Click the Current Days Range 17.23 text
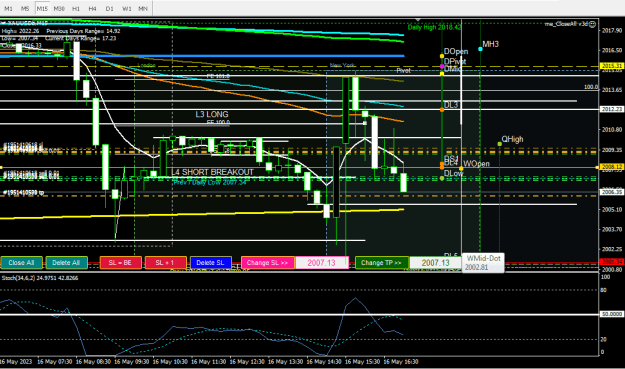Image resolution: width=625 pixels, height=369 pixels. 81,38
